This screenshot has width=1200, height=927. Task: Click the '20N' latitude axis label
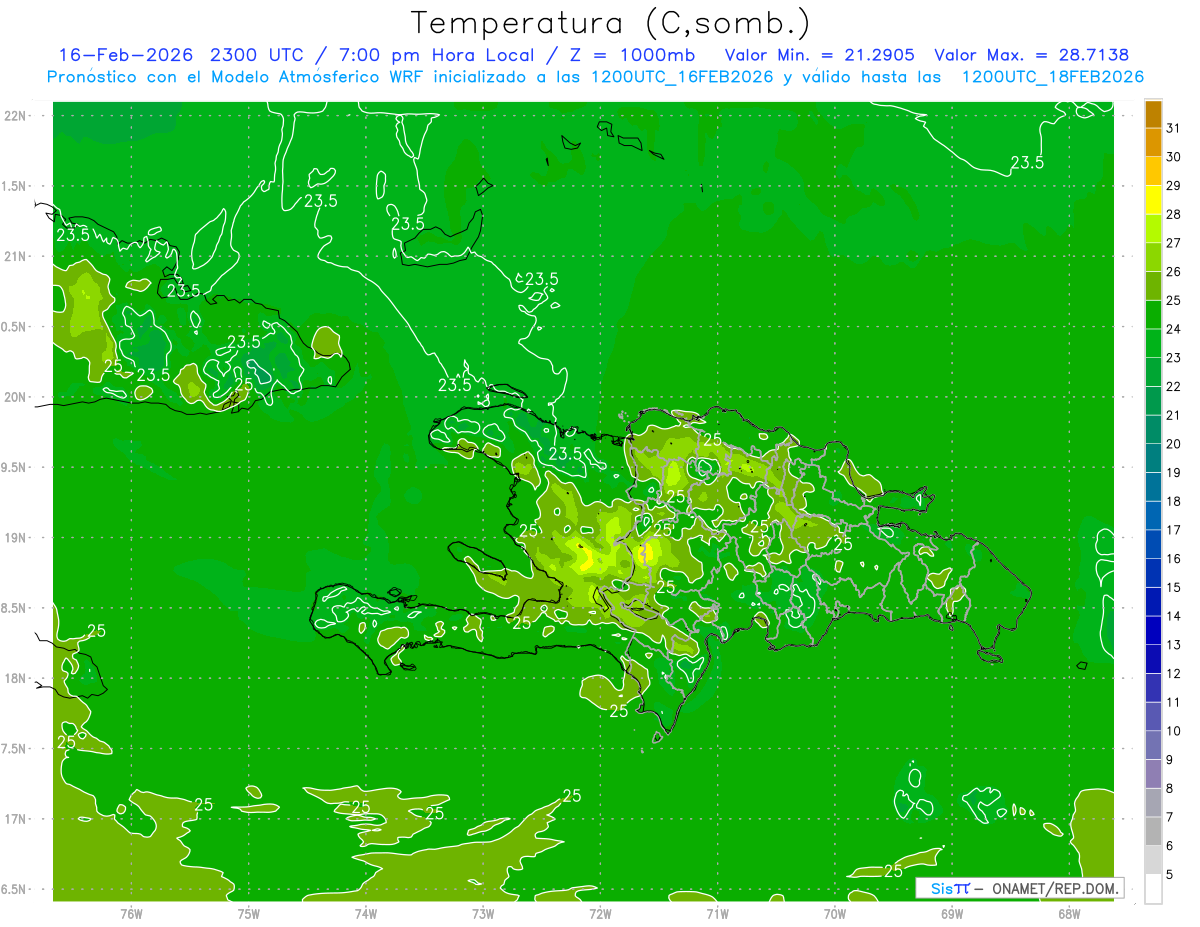click(x=14, y=397)
